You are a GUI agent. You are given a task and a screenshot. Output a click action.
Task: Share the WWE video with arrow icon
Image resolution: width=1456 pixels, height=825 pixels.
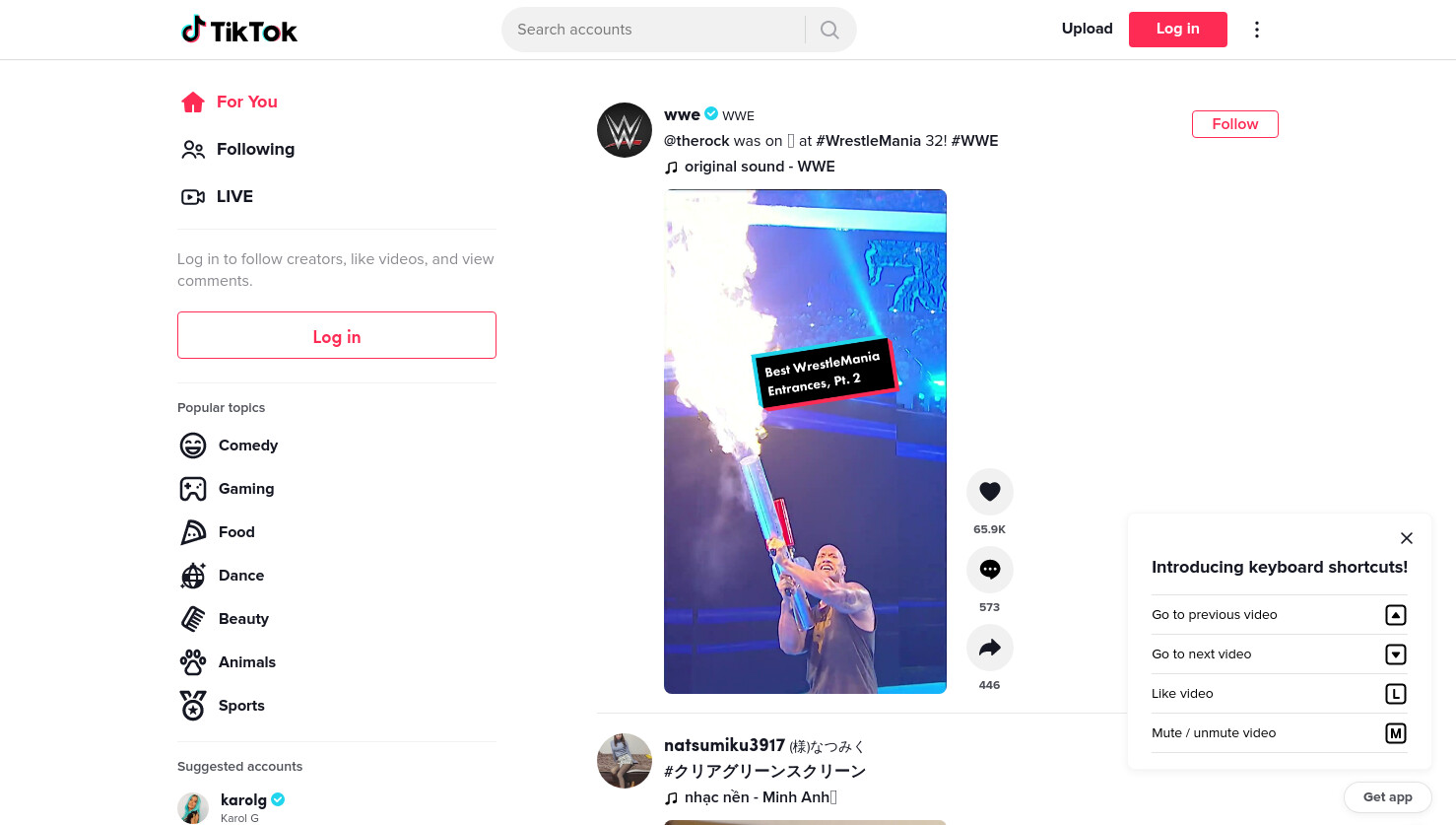990,648
